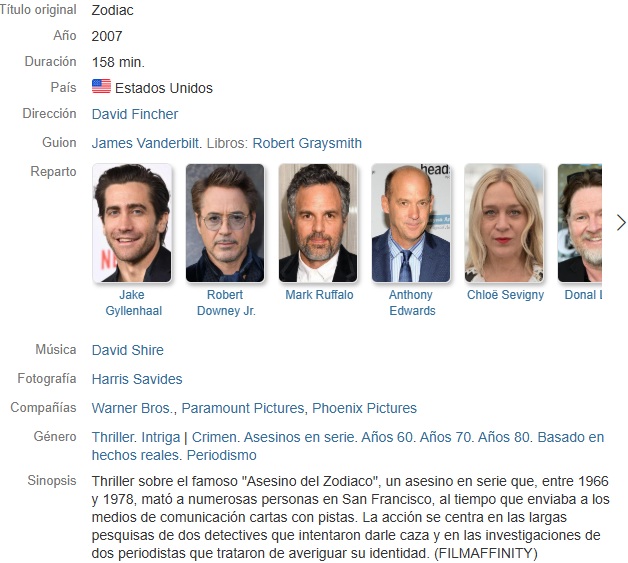Open cinematographer Harris Savides link
Screen dimensions: 628x563
pyautogui.click(x=137, y=379)
